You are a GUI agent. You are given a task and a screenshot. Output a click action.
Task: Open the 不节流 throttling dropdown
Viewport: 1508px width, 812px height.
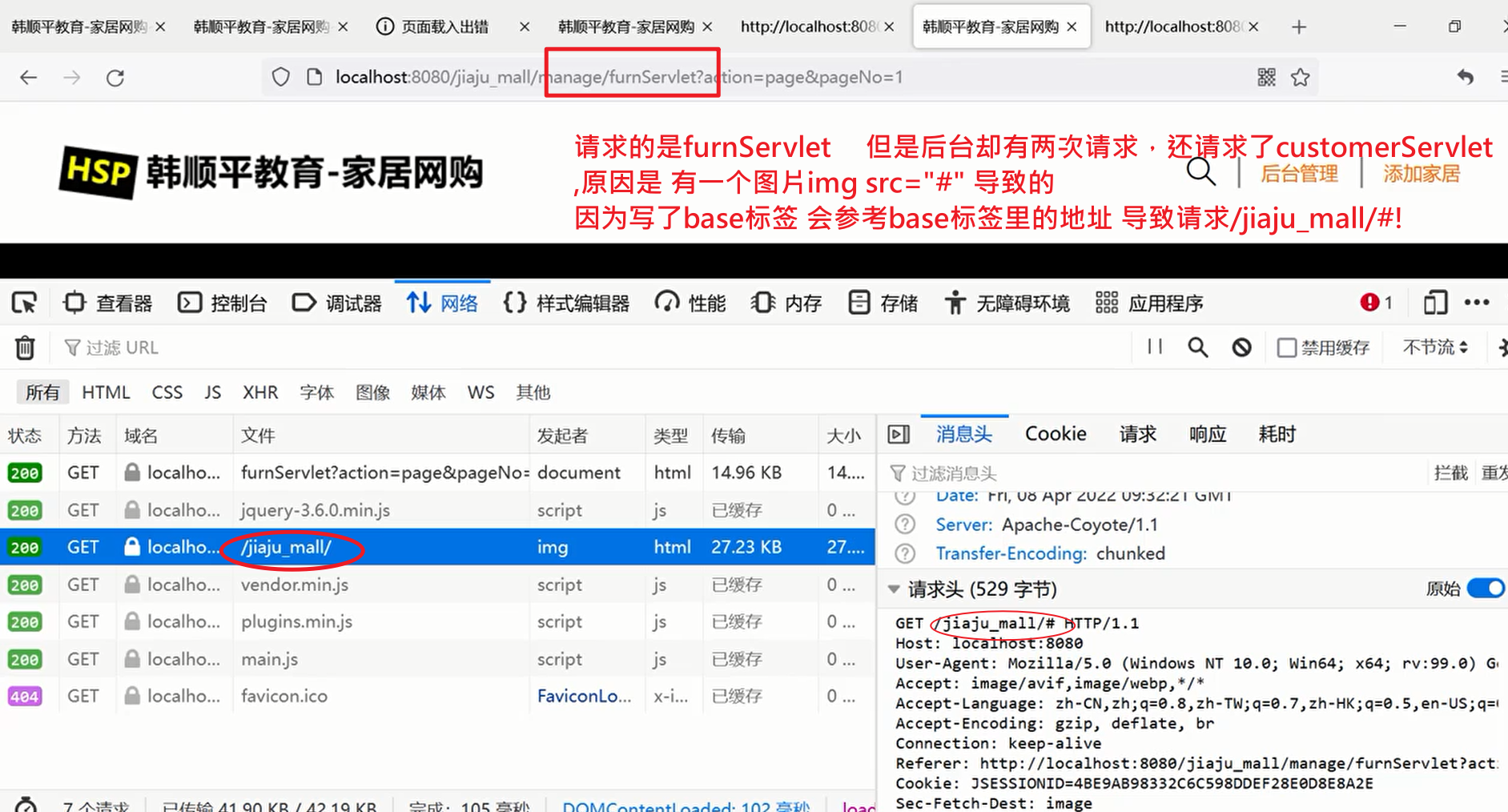(1434, 347)
